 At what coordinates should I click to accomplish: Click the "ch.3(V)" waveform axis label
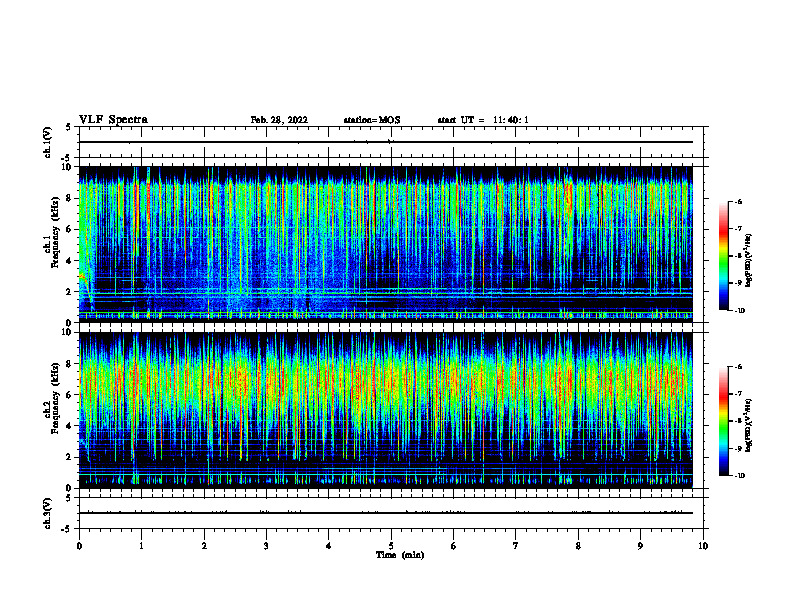coord(48,513)
